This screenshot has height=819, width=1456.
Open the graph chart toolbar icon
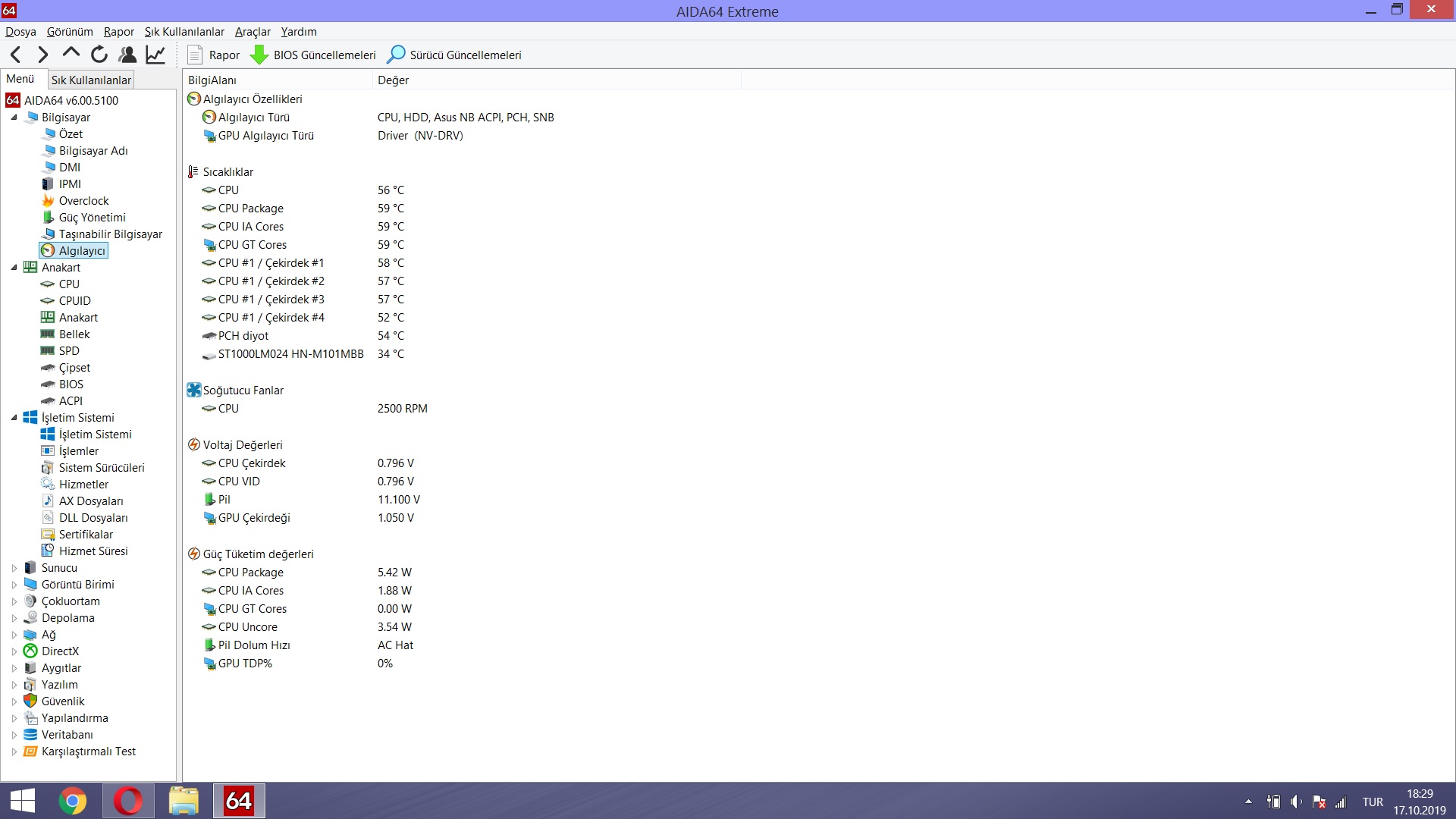pos(155,55)
